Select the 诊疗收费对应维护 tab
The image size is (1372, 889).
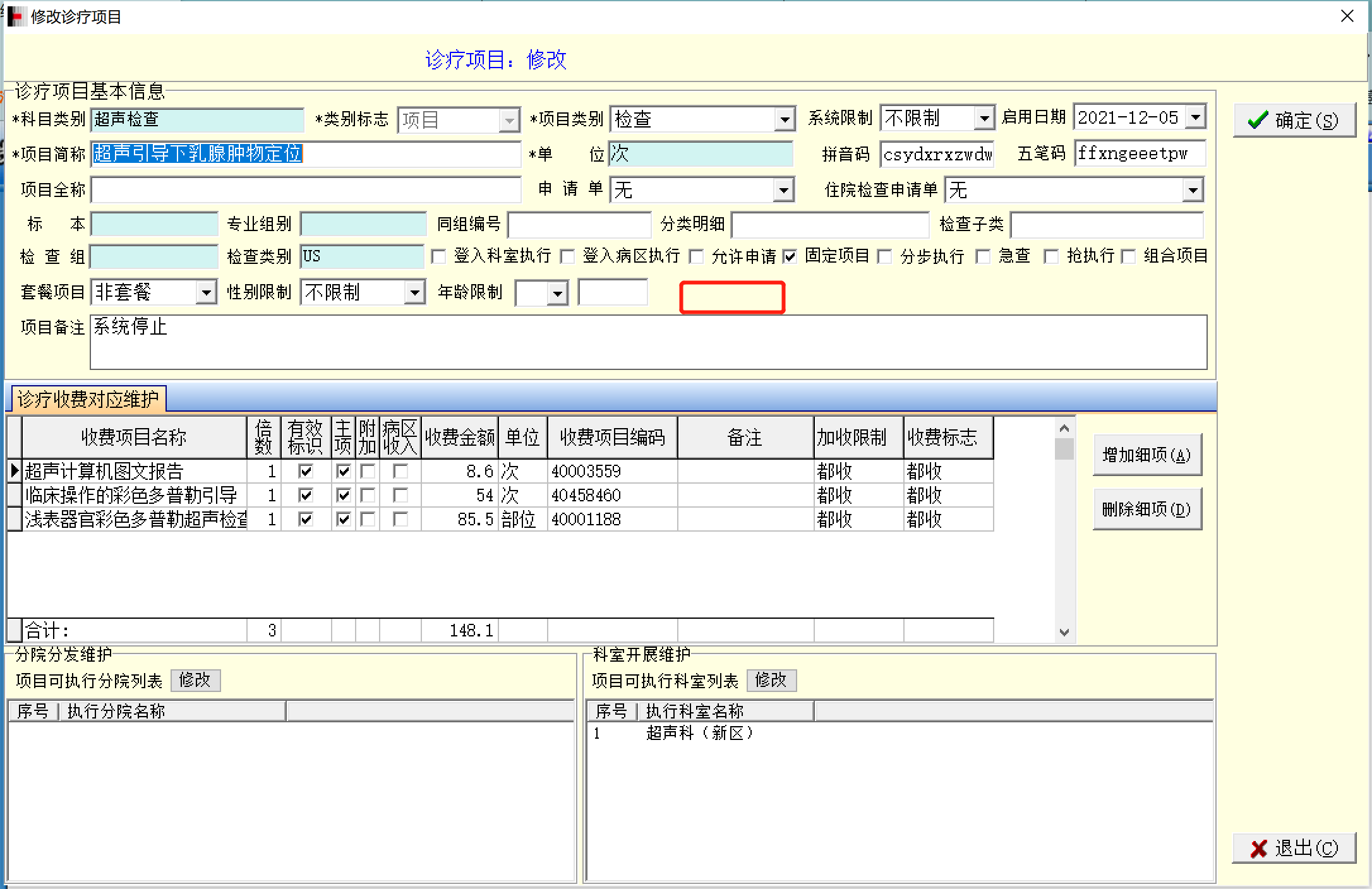[x=88, y=399]
